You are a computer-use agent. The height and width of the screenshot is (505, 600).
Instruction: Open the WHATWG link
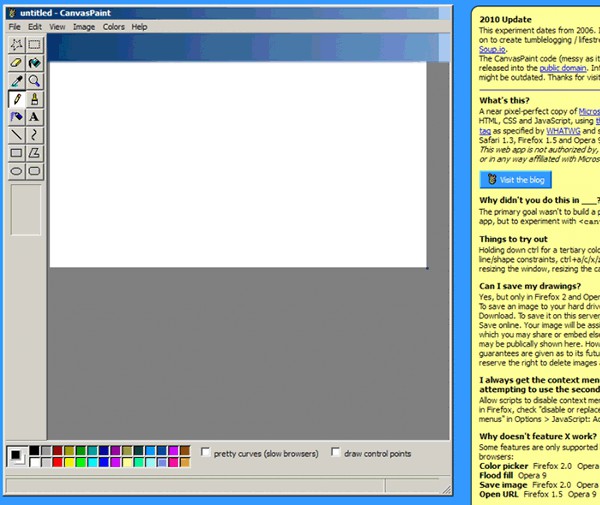pos(563,131)
